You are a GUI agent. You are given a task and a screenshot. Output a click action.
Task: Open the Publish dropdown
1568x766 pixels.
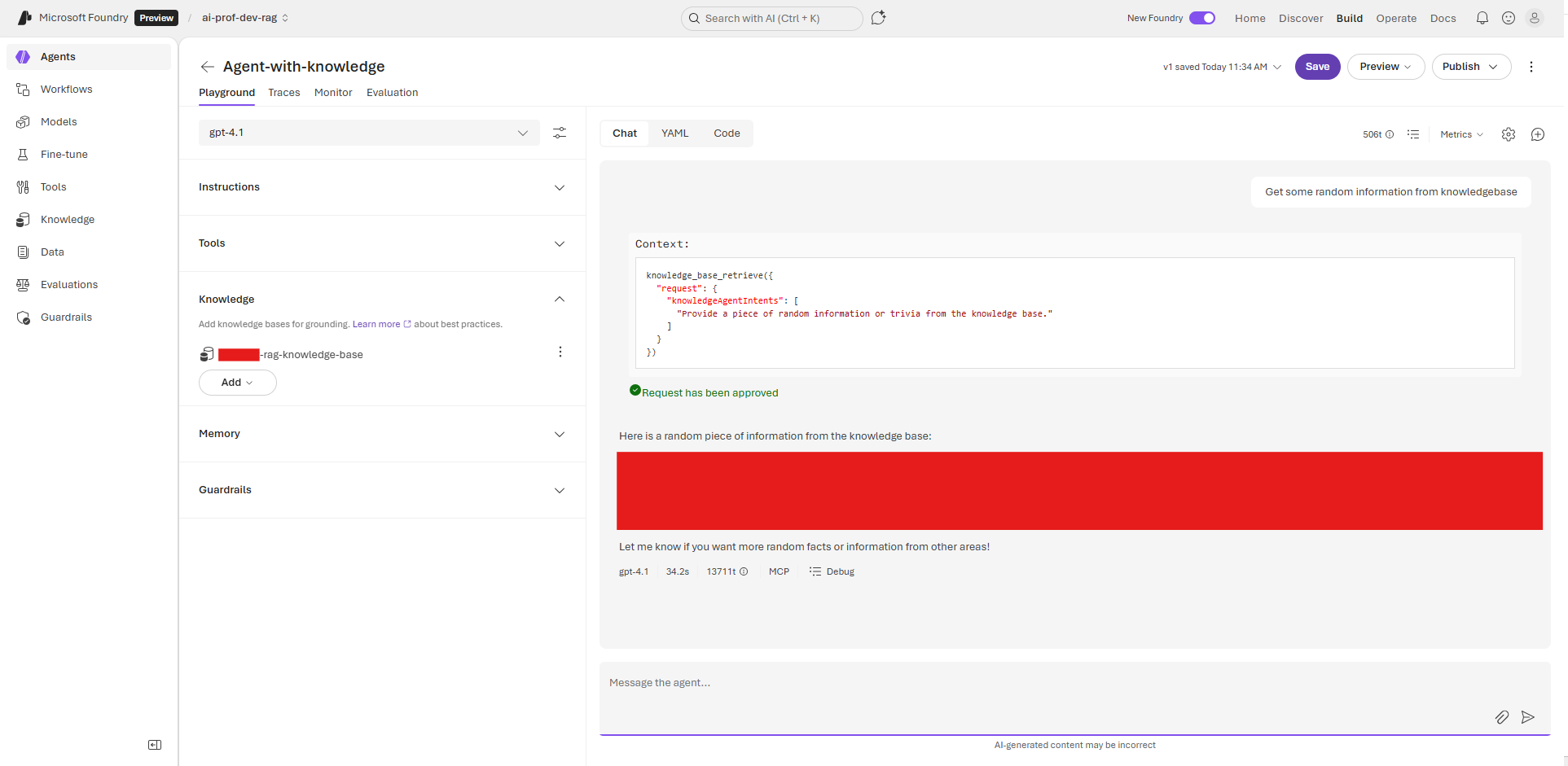click(x=1471, y=67)
